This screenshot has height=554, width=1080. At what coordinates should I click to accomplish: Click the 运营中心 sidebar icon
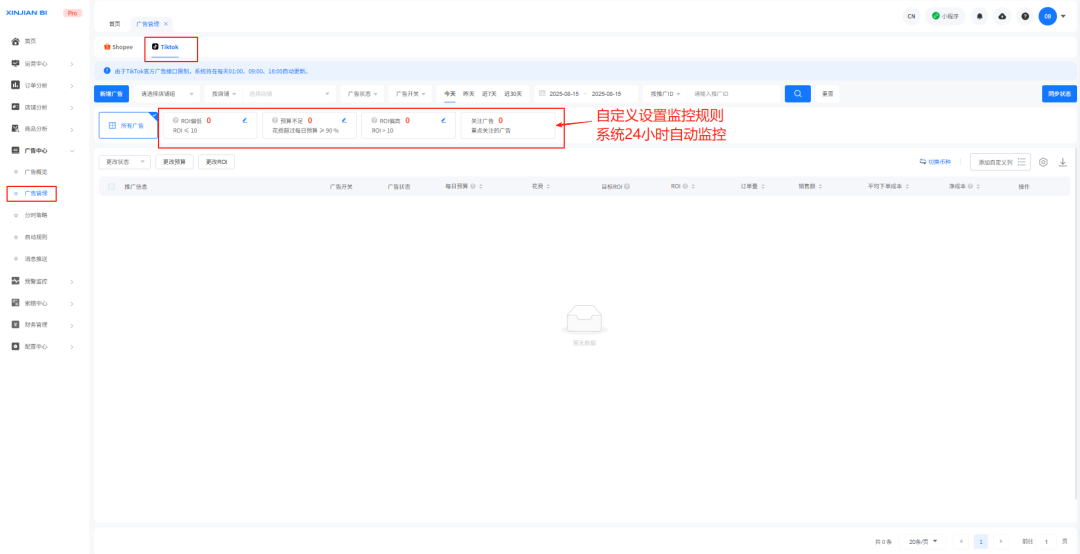pos(16,63)
